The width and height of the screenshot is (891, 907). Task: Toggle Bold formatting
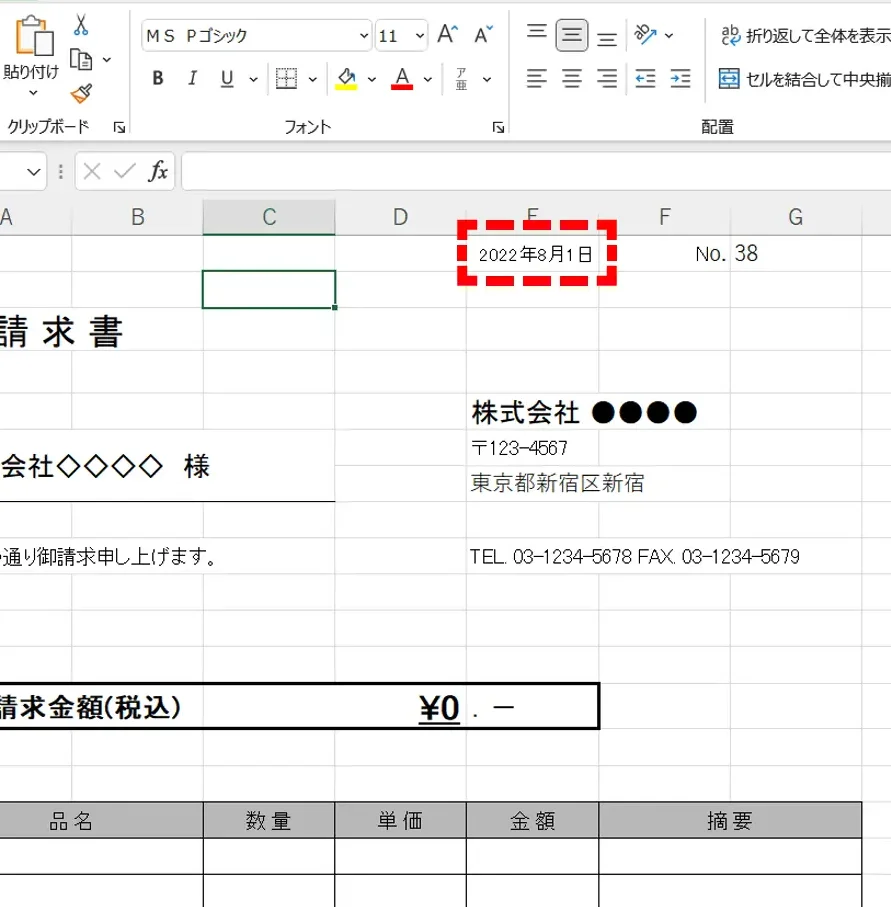click(158, 78)
